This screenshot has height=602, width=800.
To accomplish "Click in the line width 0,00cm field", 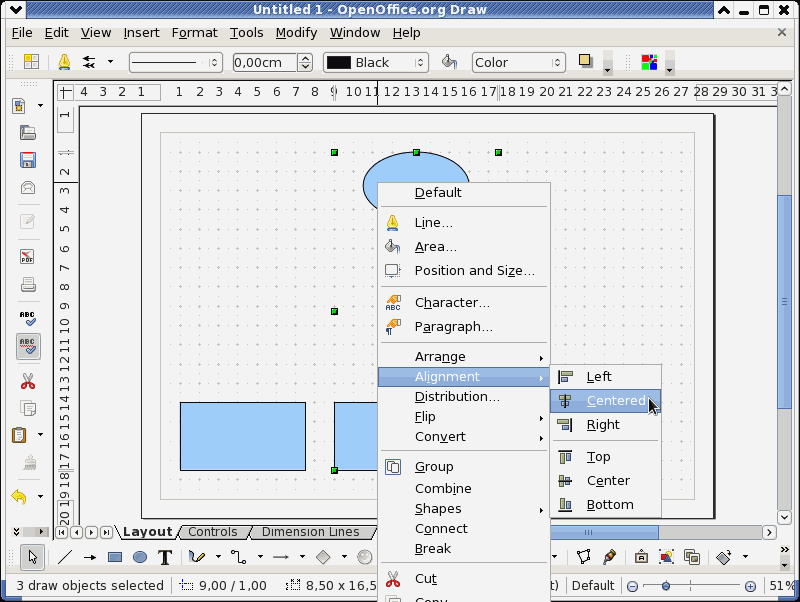I will tap(265, 62).
